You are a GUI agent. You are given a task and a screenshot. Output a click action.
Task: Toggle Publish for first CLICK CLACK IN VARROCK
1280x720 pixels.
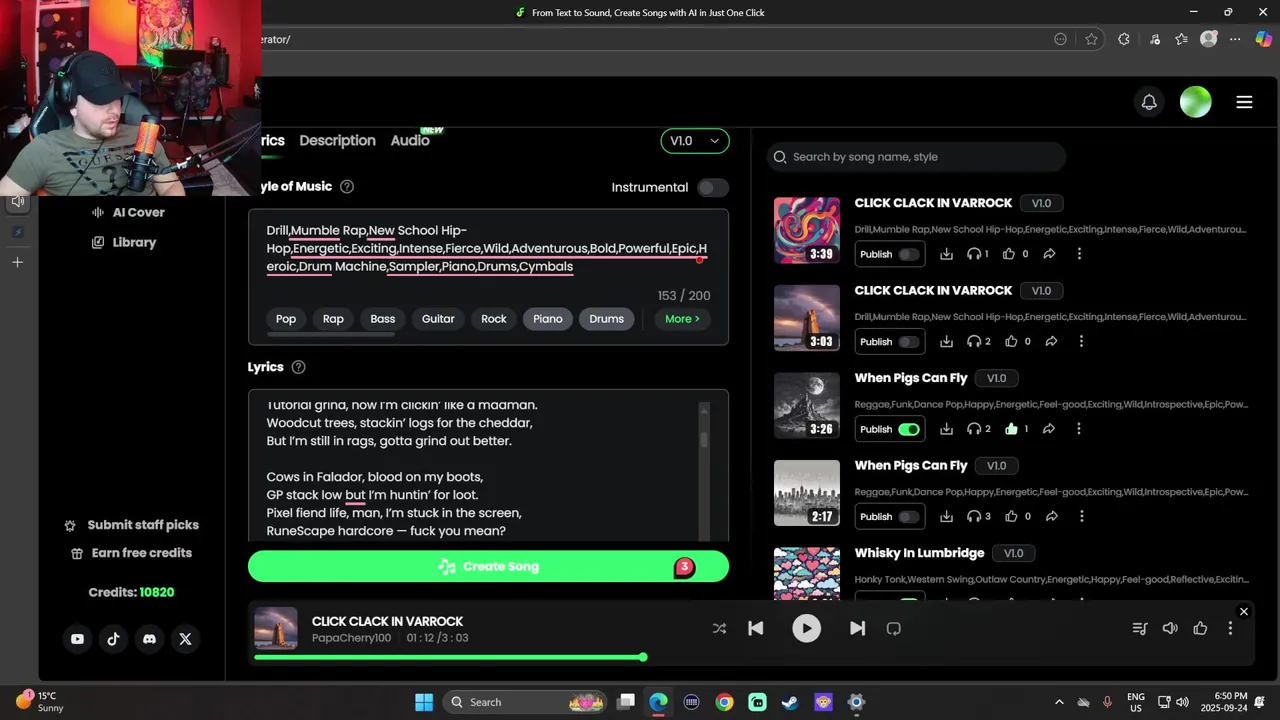tap(908, 254)
